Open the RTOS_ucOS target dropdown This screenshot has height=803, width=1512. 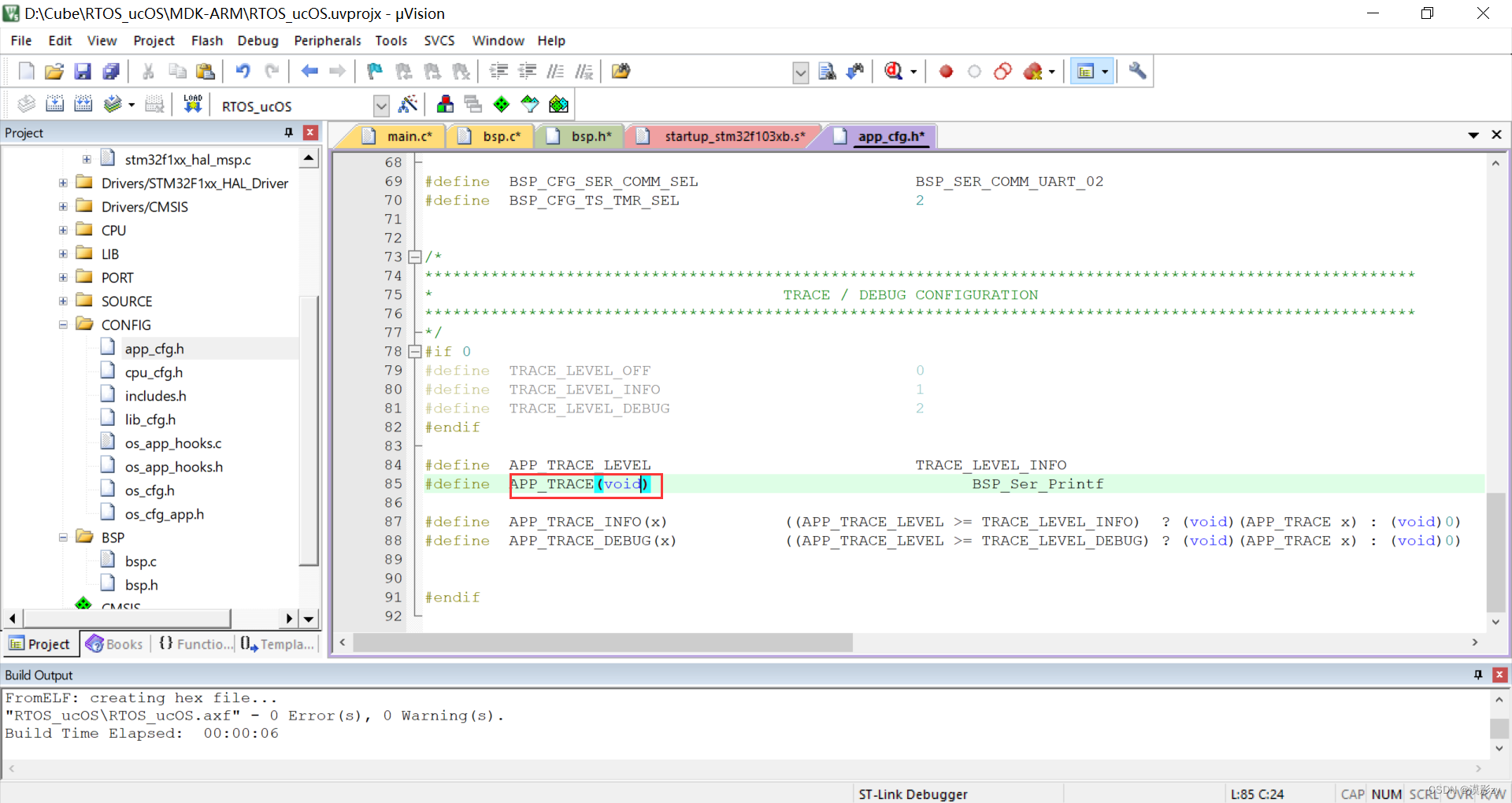click(x=381, y=105)
